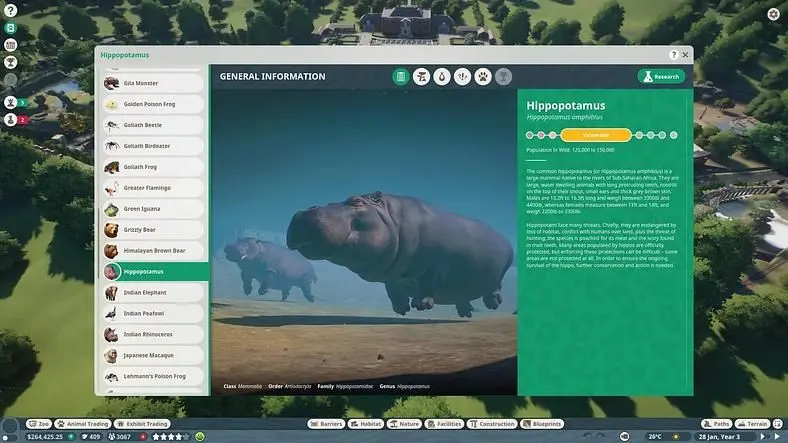Select the highlighted Hippopotamus entry
Image resolution: width=788 pixels, height=443 pixels.
coord(155,271)
